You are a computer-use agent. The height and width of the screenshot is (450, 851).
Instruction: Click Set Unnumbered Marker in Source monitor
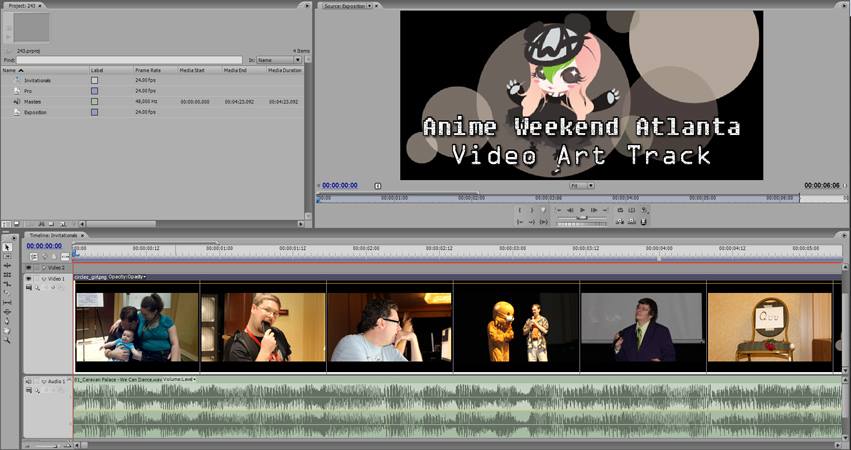tap(543, 210)
